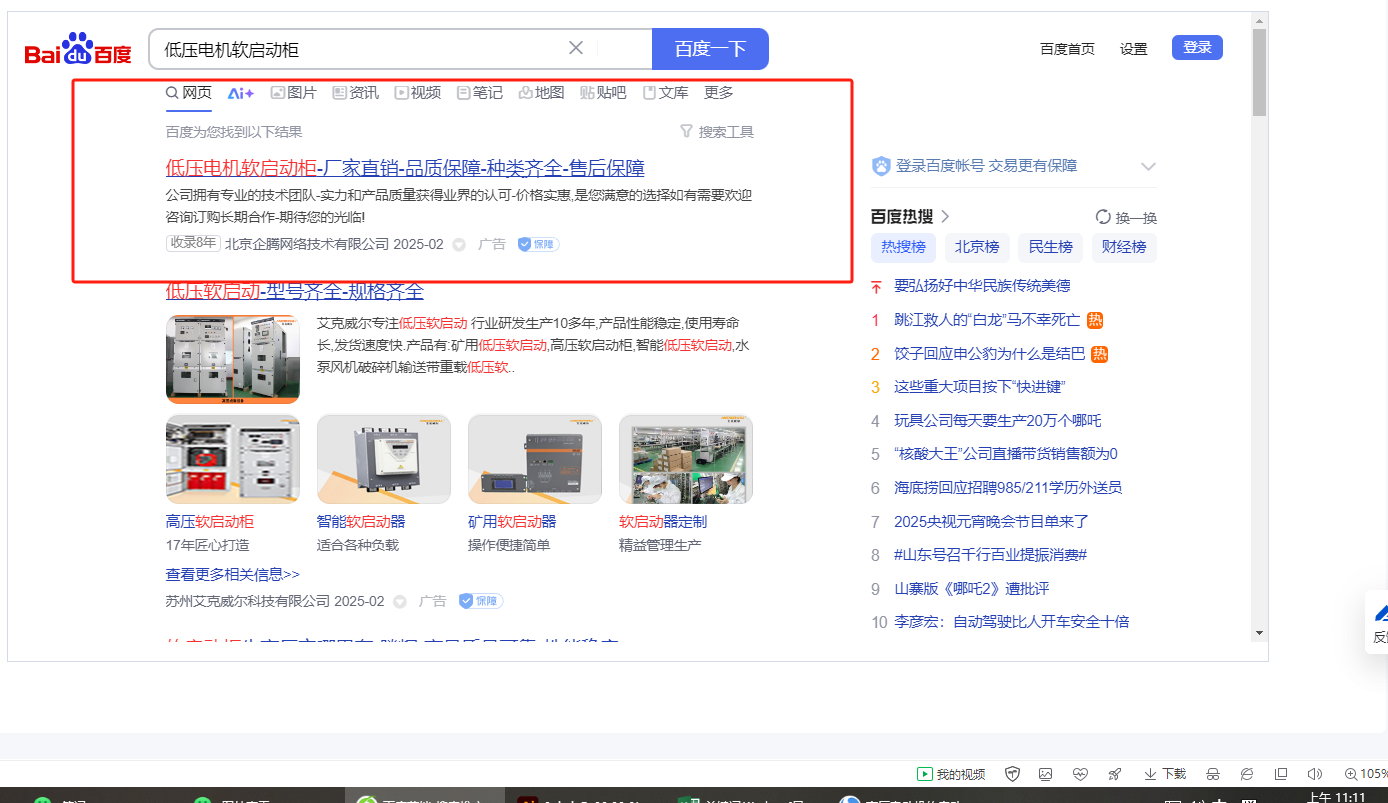This screenshot has width=1388, height=803.
Task: Click the 智能软启动器 product thumbnail
Action: (x=384, y=459)
